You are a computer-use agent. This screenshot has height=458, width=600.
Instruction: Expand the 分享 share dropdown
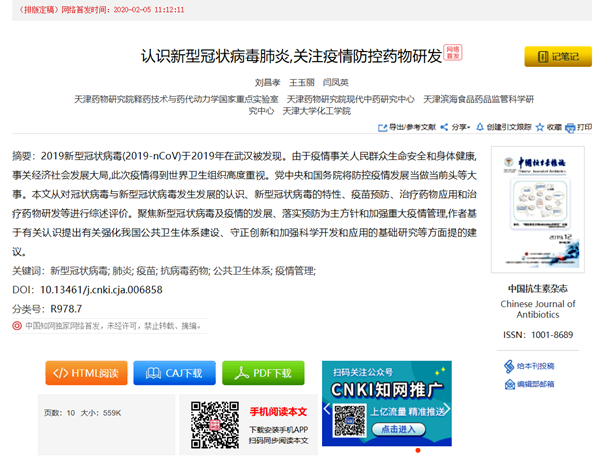[x=456, y=128]
